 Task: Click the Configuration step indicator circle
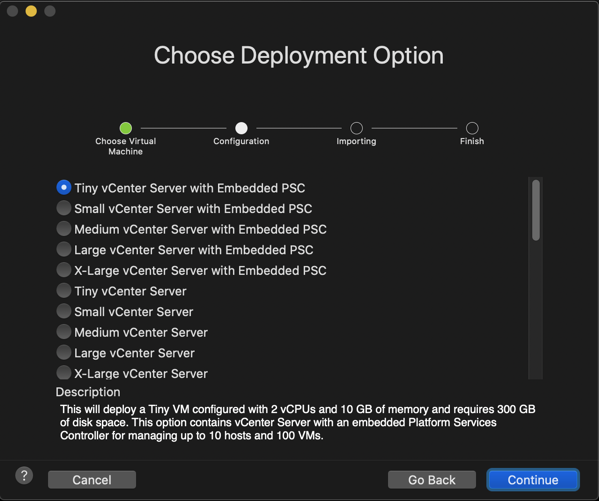pyautogui.click(x=241, y=128)
